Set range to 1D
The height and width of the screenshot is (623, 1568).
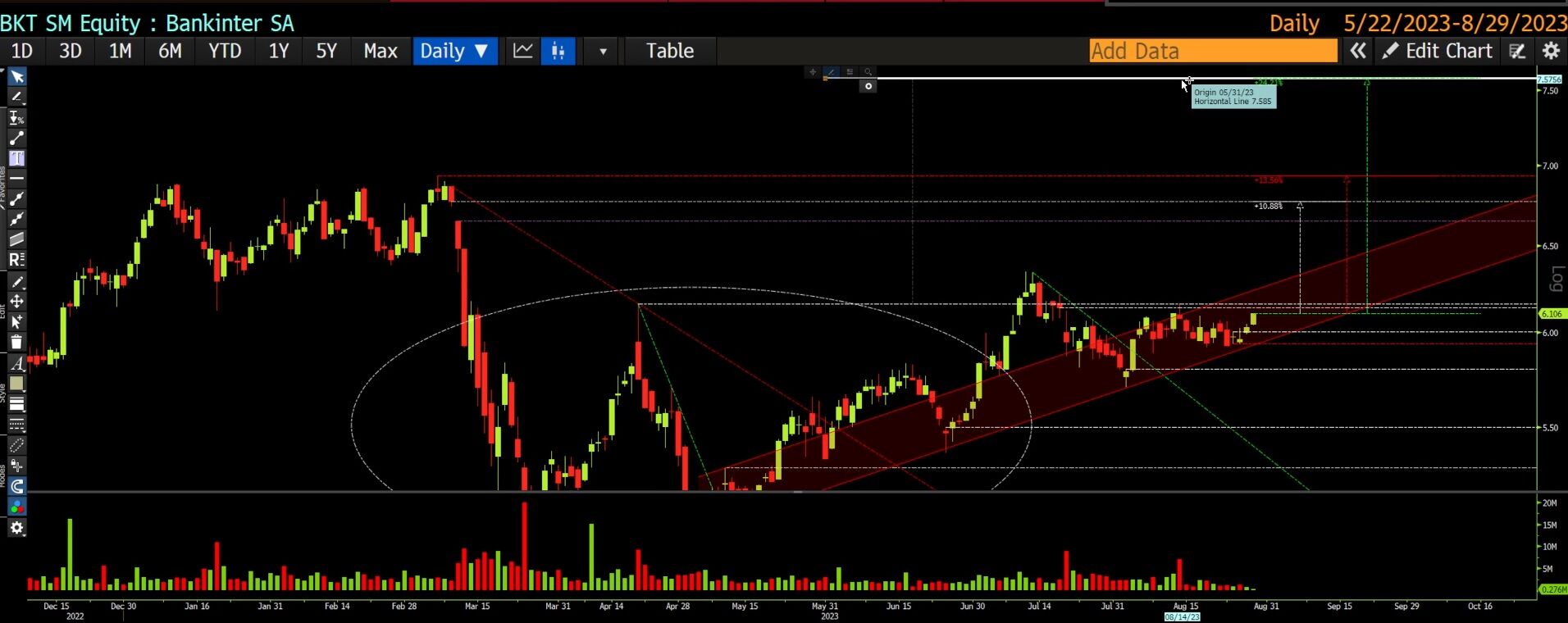coord(21,51)
